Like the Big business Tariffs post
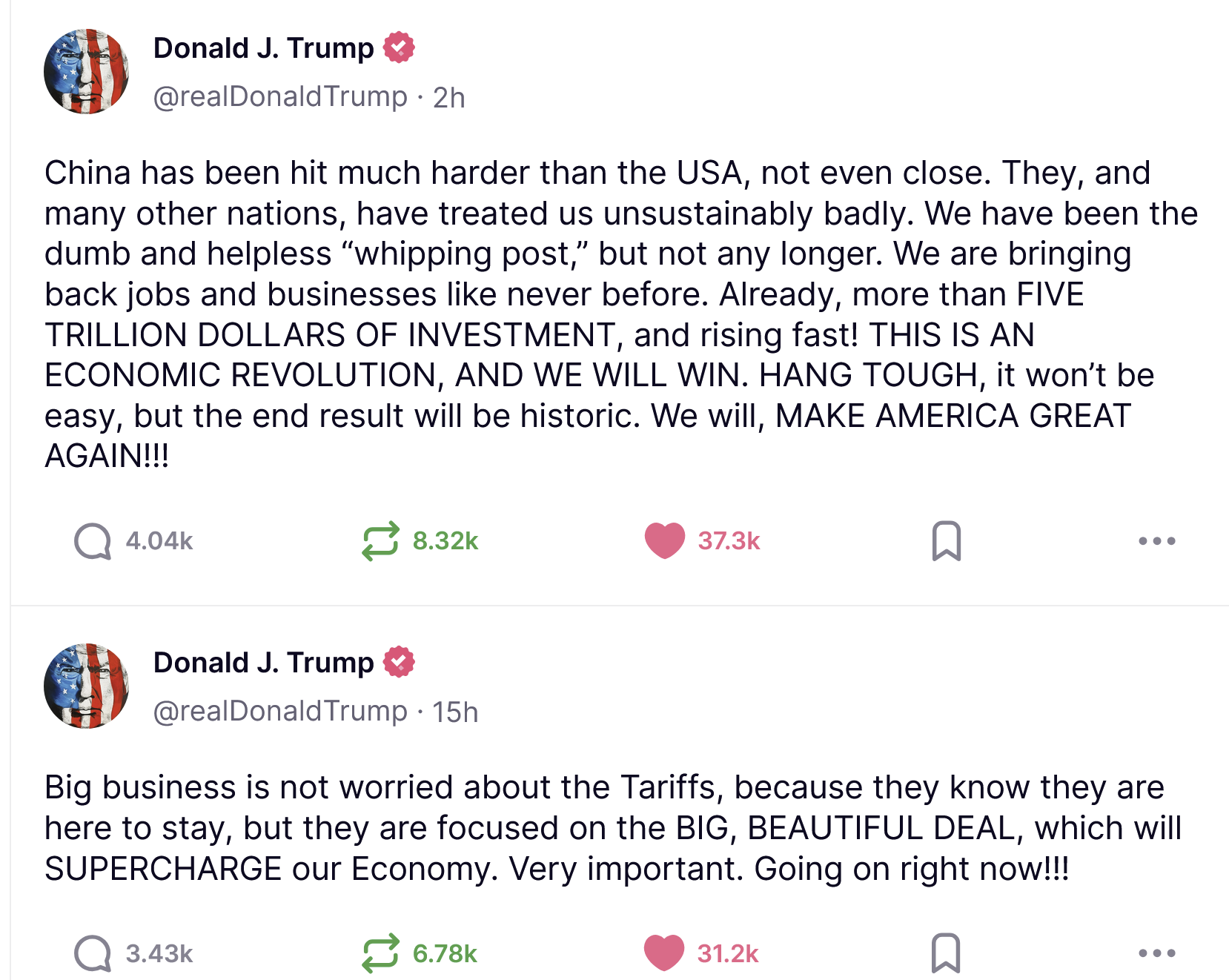Screen dimensions: 1229x980 pos(664,953)
